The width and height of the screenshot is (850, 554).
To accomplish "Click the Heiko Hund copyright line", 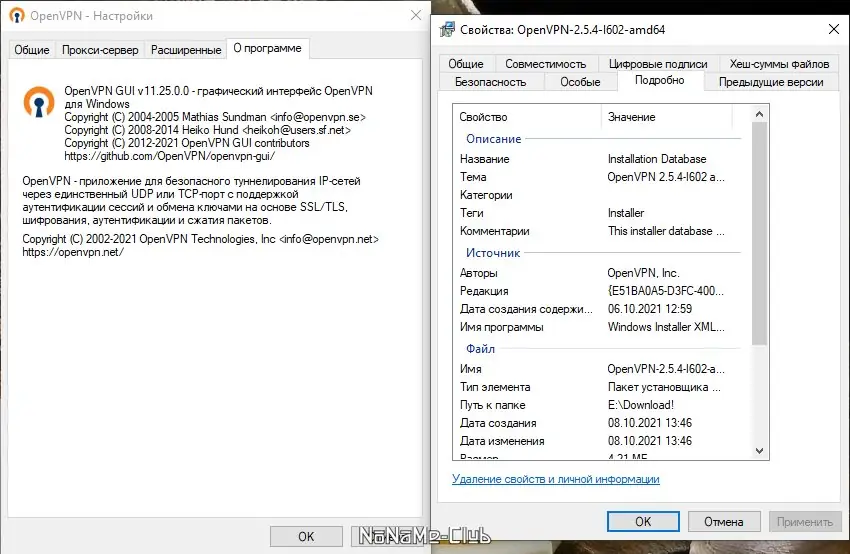I will [207, 130].
